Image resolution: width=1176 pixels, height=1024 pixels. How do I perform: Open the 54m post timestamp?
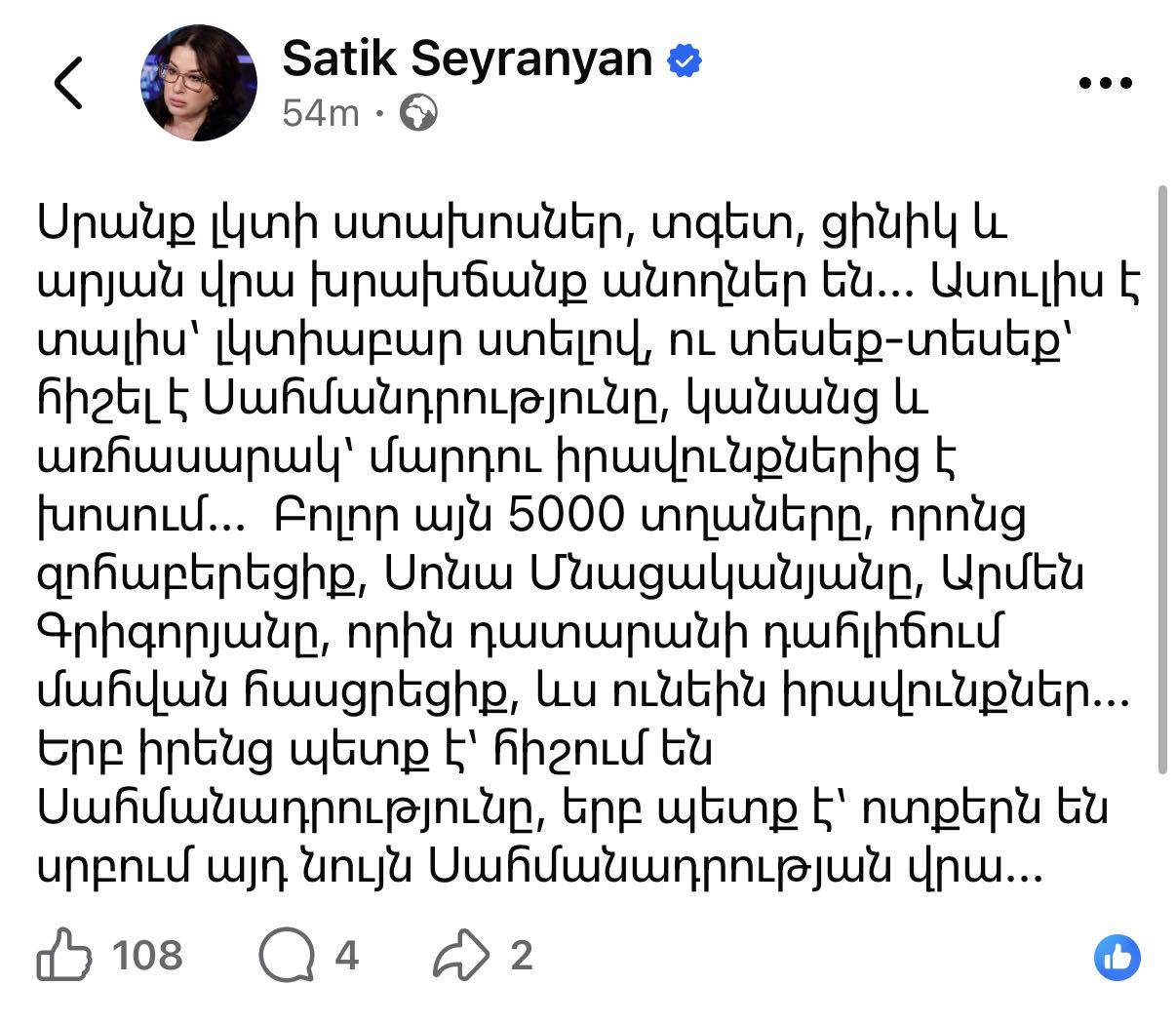pyautogui.click(x=321, y=114)
